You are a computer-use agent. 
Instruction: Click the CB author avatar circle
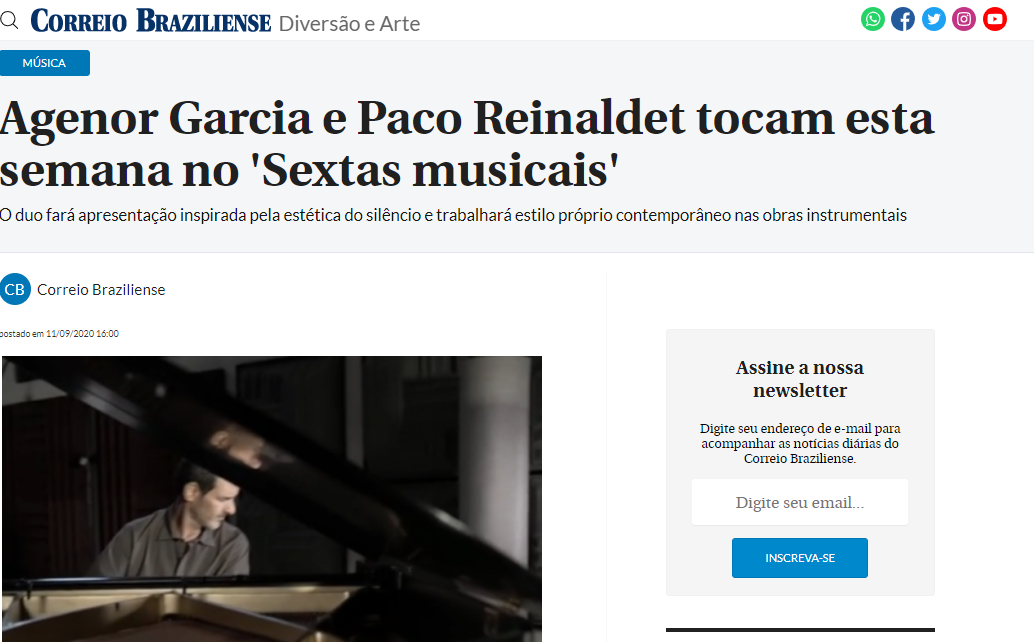click(x=15, y=289)
